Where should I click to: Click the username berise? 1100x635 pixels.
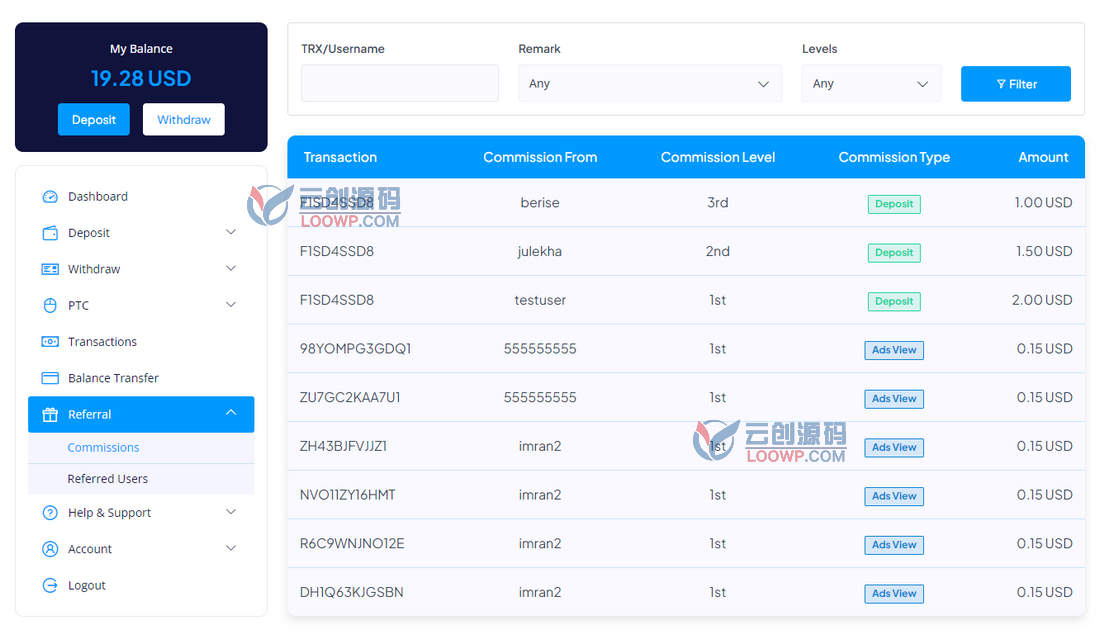[x=540, y=203]
